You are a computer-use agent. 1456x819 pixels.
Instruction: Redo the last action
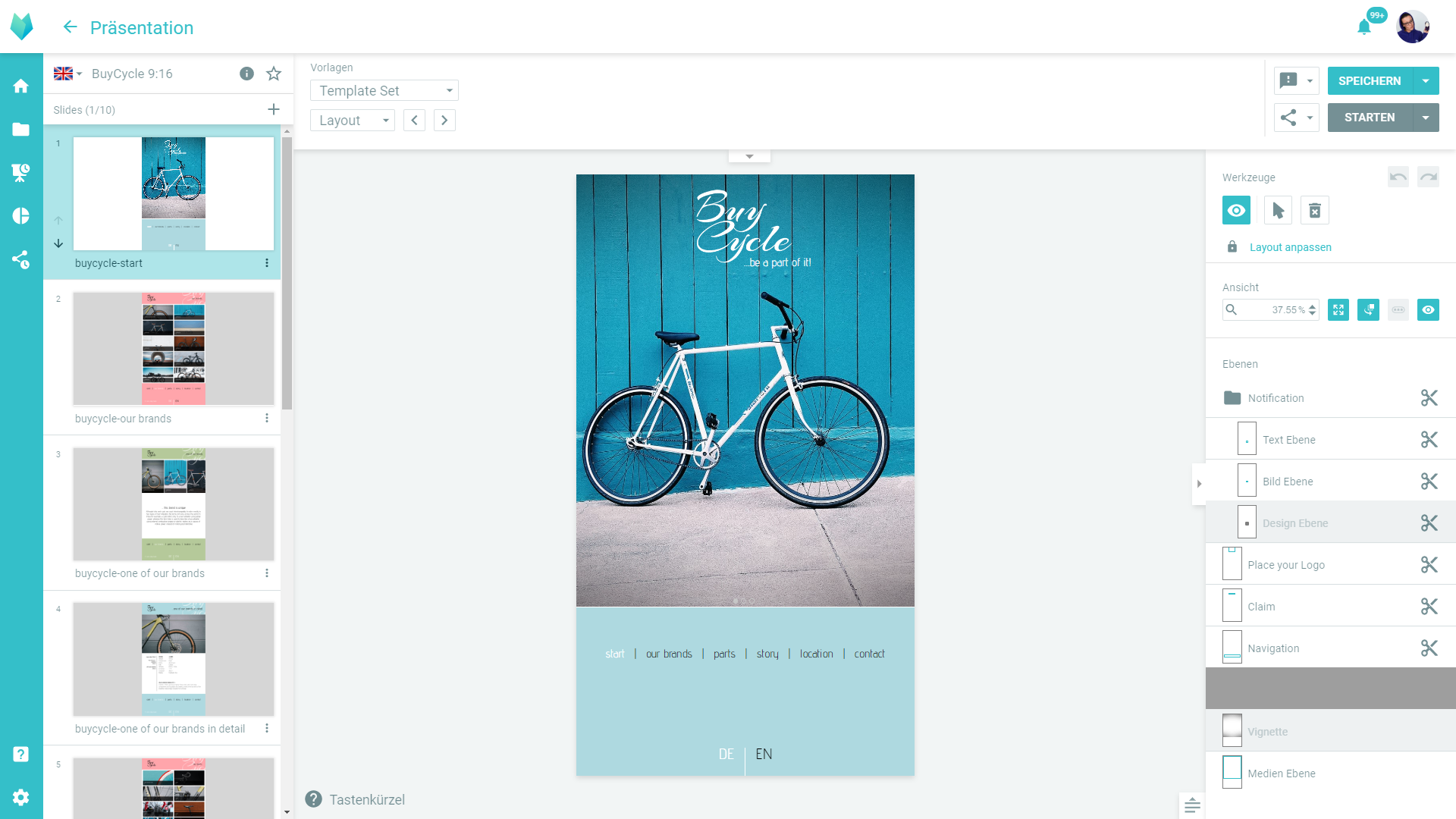point(1429,177)
